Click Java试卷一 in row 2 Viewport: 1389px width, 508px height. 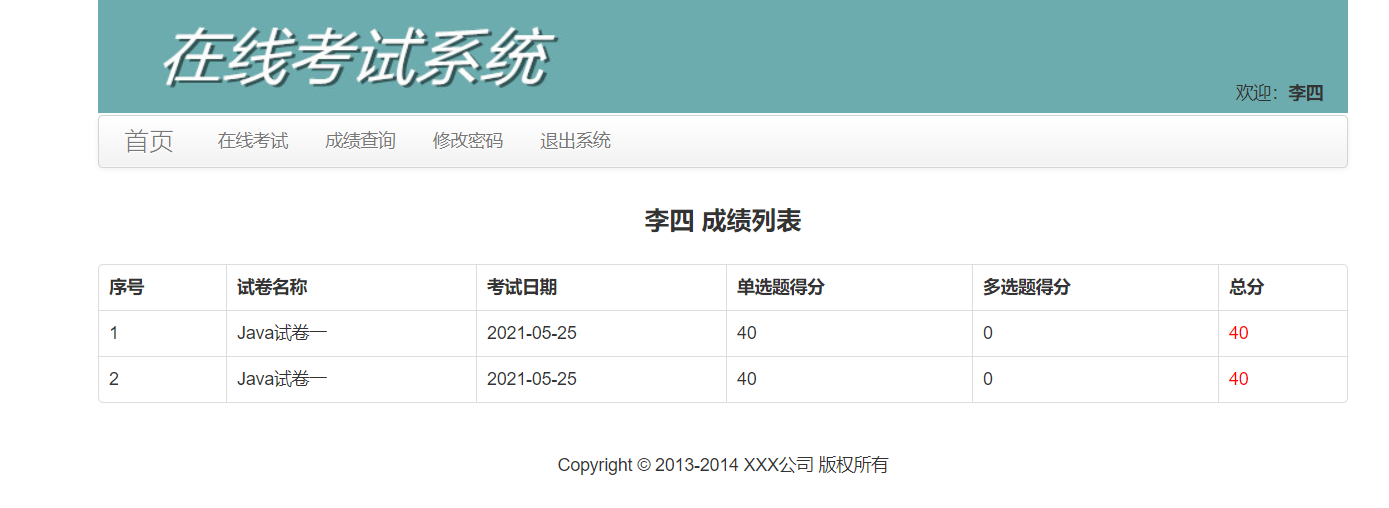(282, 379)
